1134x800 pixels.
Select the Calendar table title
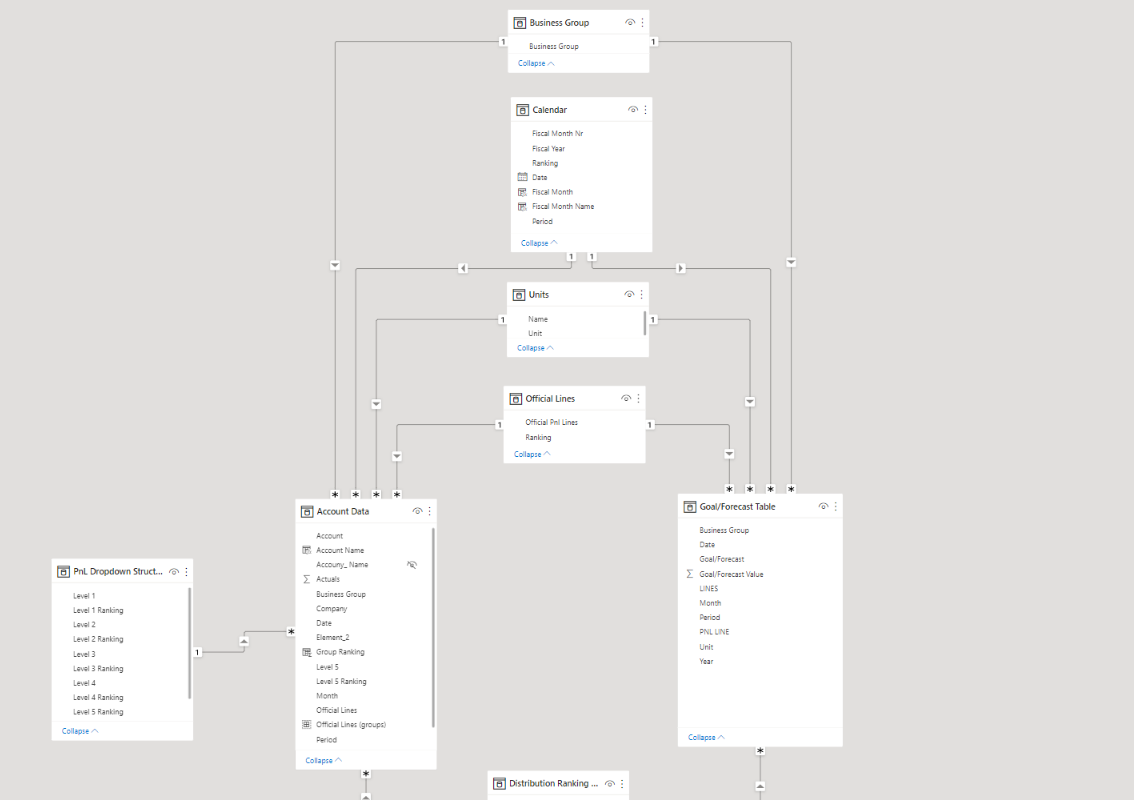[550, 110]
